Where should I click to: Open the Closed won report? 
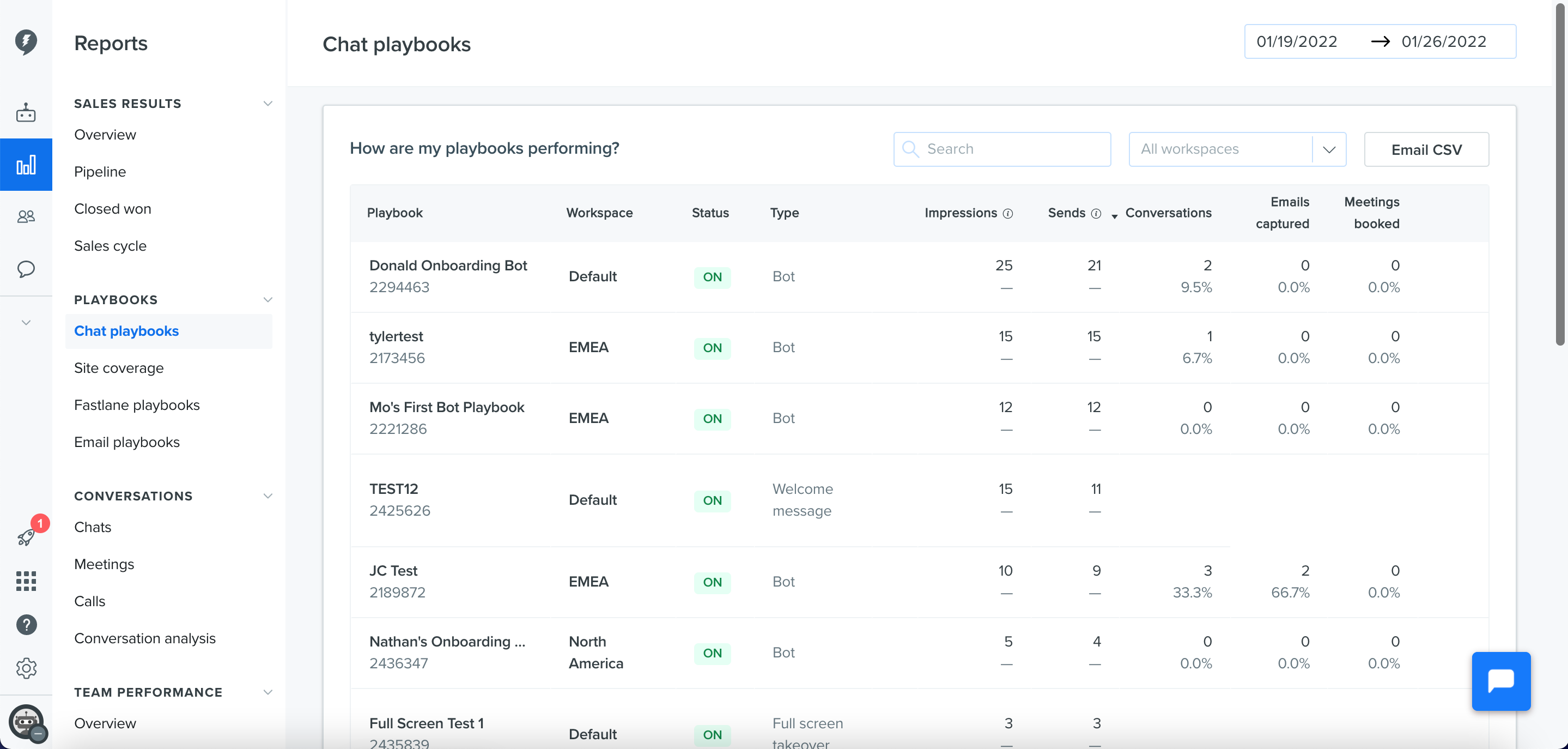[113, 209]
